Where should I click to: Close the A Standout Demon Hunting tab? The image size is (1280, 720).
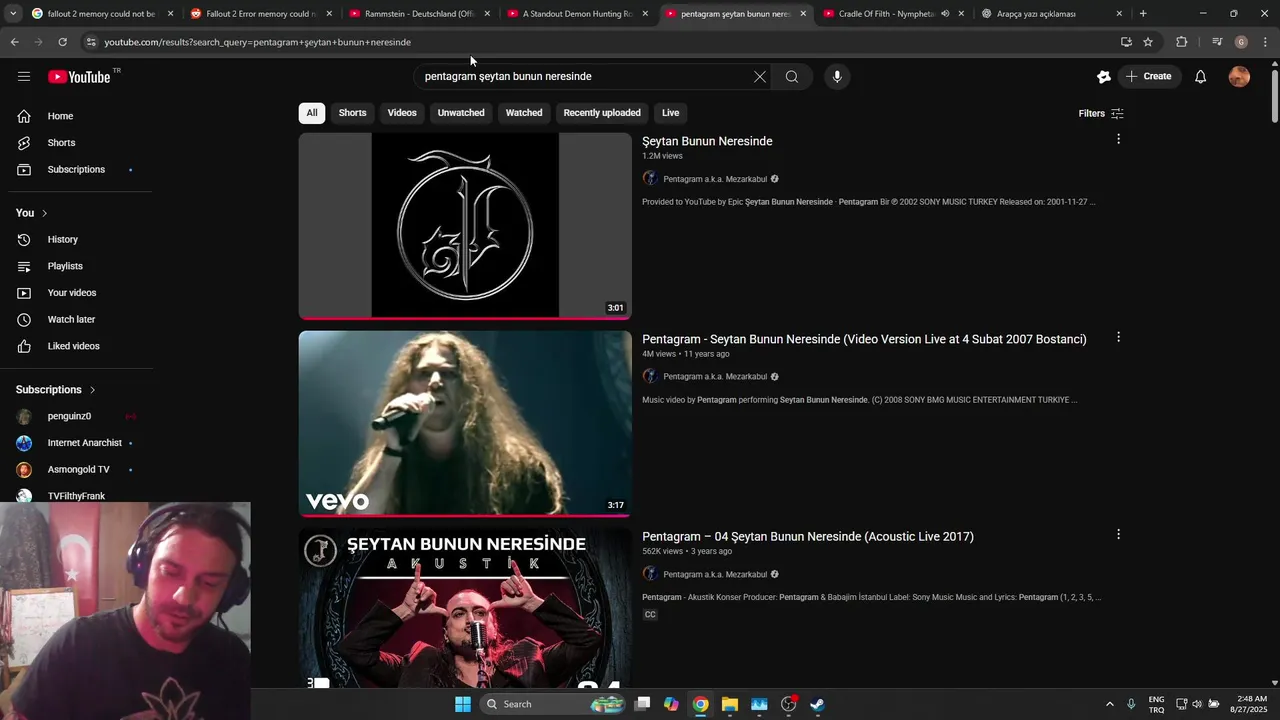pyautogui.click(x=645, y=14)
